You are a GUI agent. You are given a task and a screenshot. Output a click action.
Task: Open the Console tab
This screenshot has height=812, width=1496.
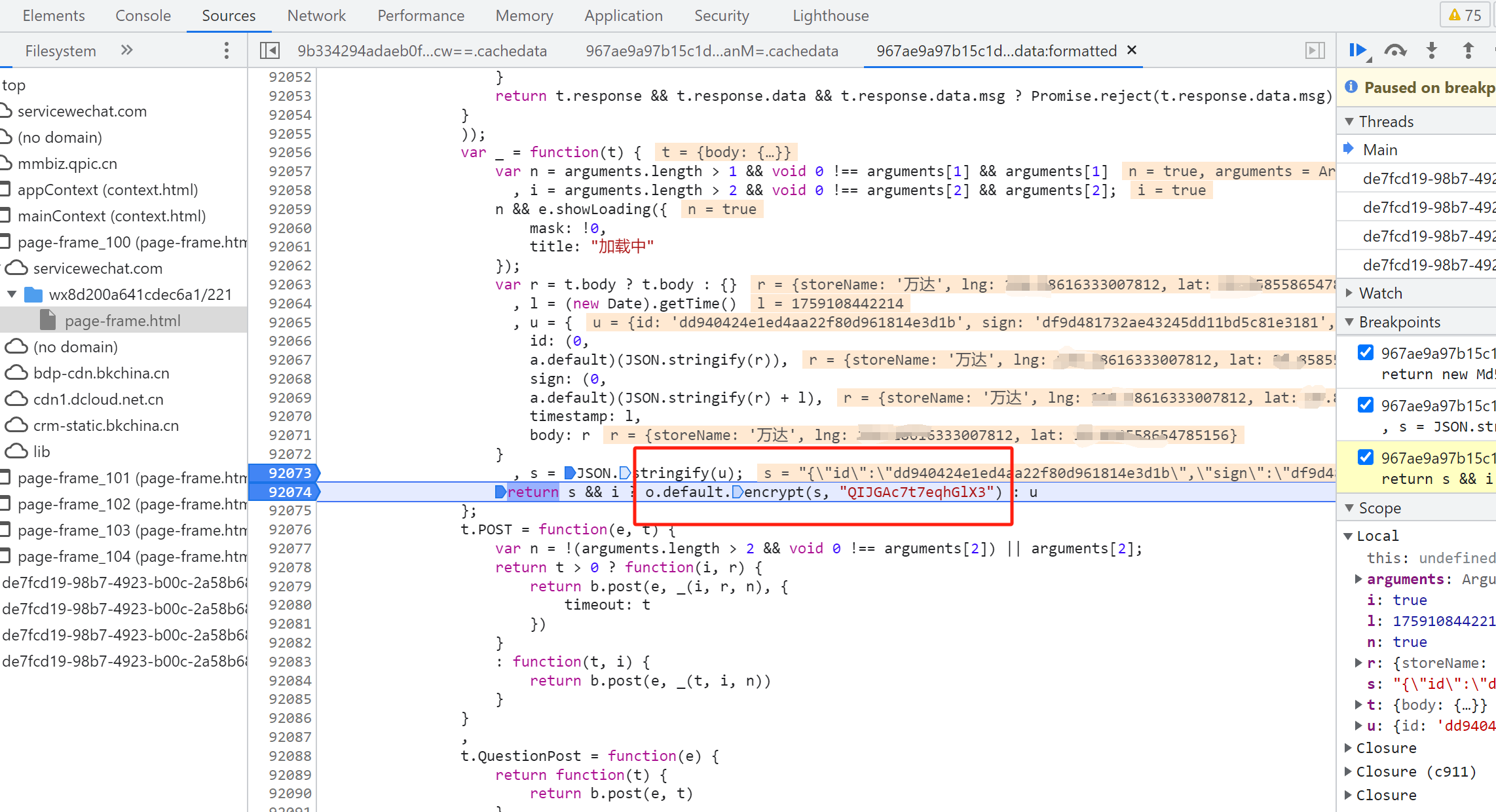point(143,16)
